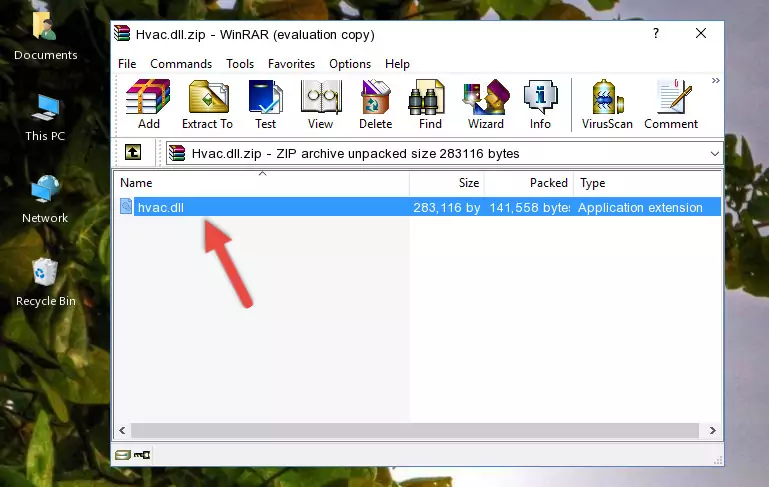Click the 141,558 packed value
The height and width of the screenshot is (487, 769).
pyautogui.click(x=530, y=207)
